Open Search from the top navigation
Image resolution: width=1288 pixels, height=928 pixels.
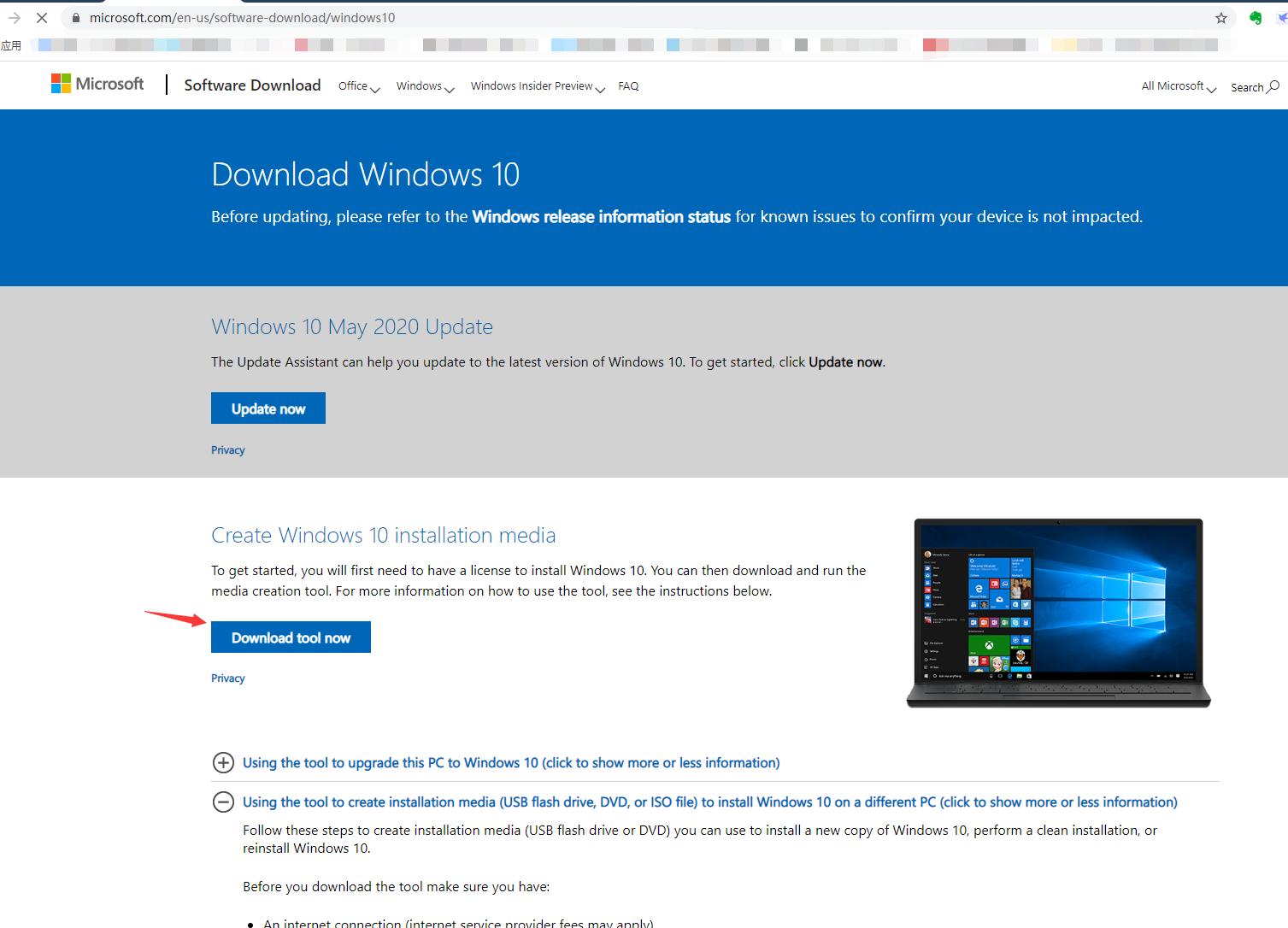tap(1253, 86)
